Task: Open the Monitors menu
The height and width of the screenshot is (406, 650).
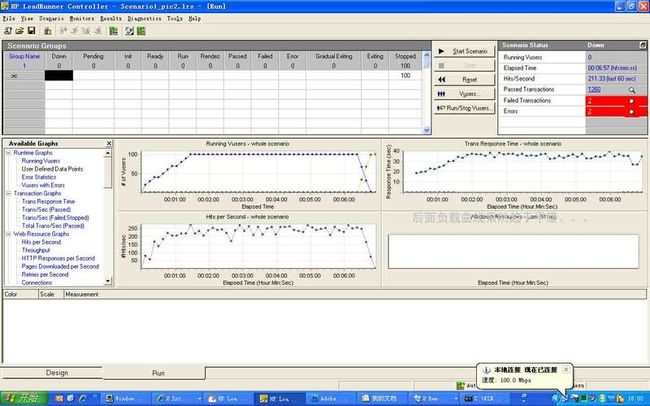Action: pos(82,19)
